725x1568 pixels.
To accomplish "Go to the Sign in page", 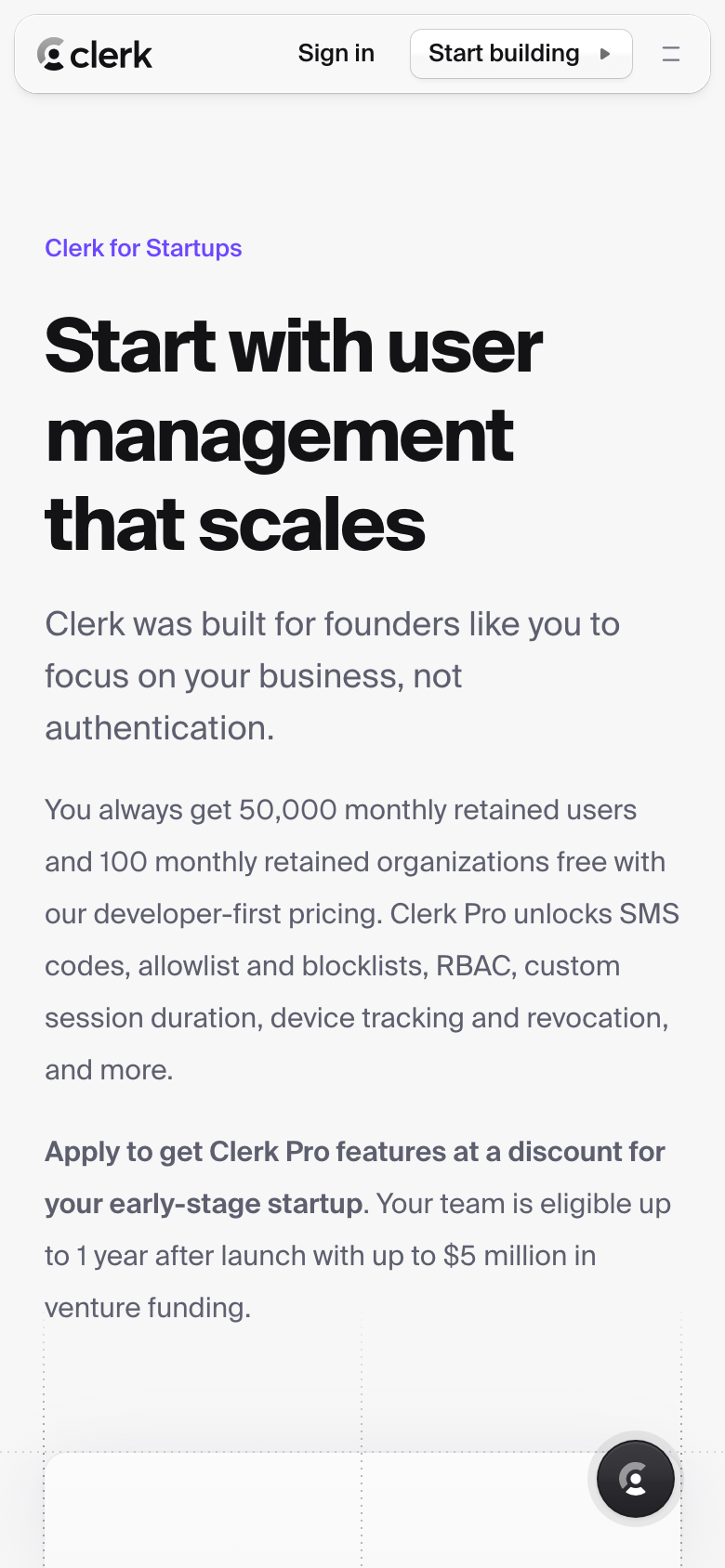I will [x=336, y=54].
